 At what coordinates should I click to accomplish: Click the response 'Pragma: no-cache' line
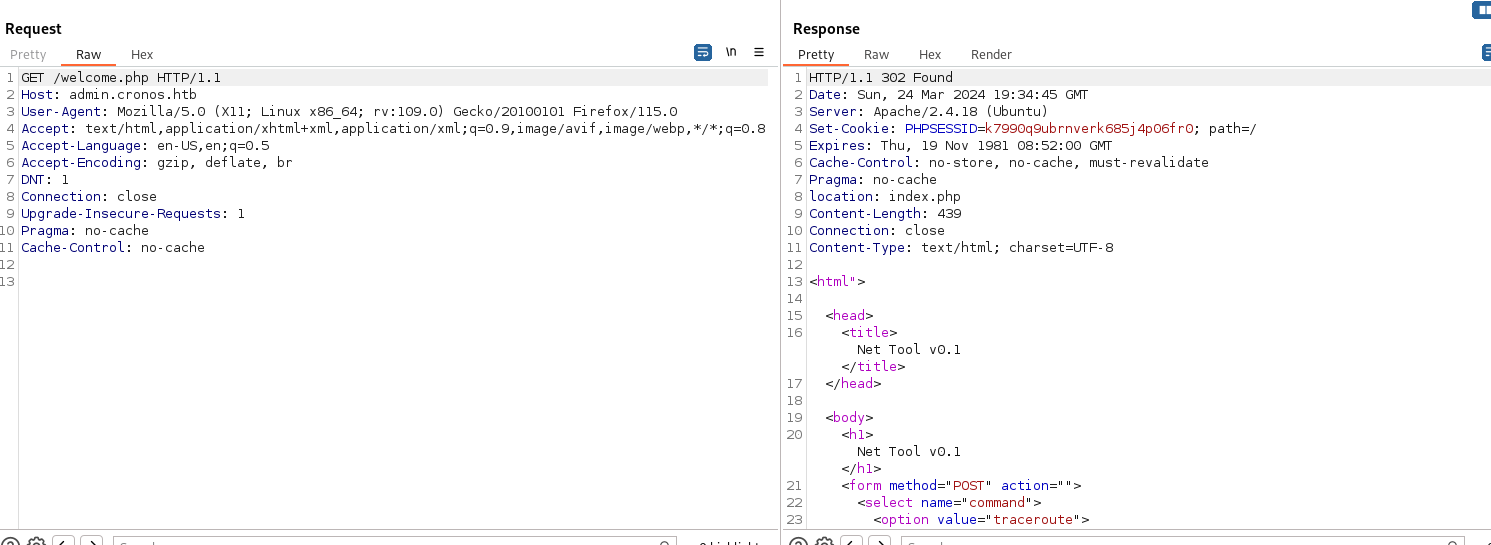(873, 180)
